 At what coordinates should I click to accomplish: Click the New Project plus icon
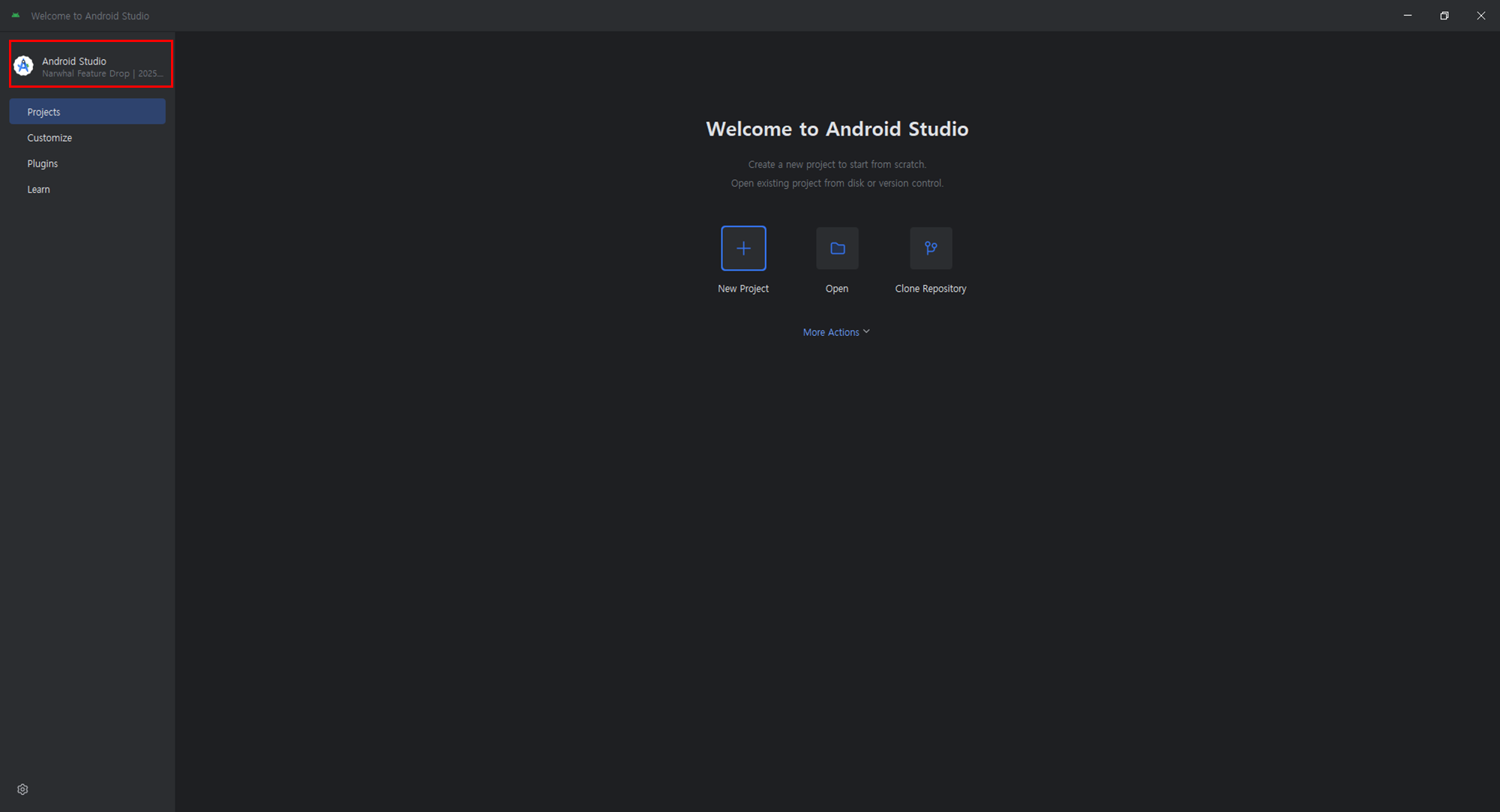pos(743,248)
